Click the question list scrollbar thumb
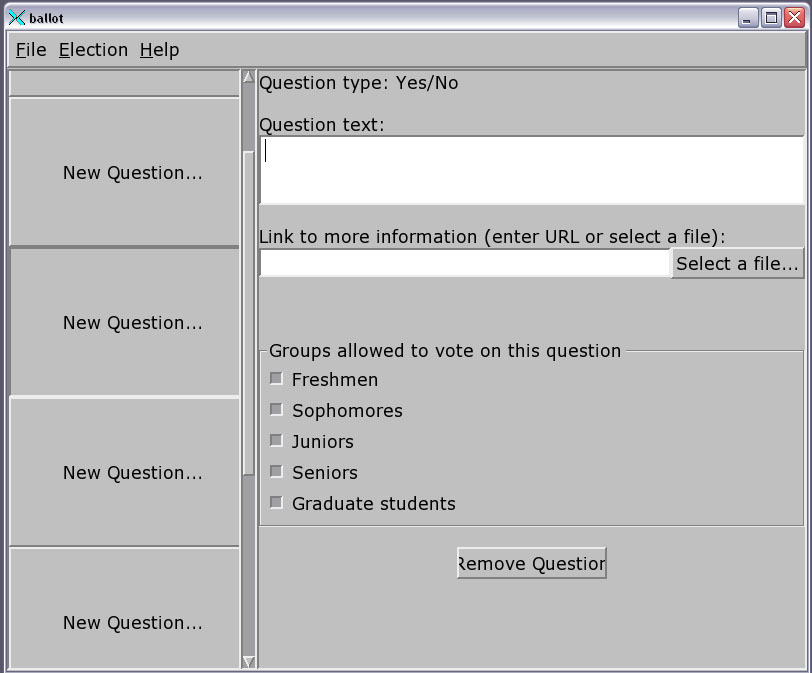 pos(249,310)
